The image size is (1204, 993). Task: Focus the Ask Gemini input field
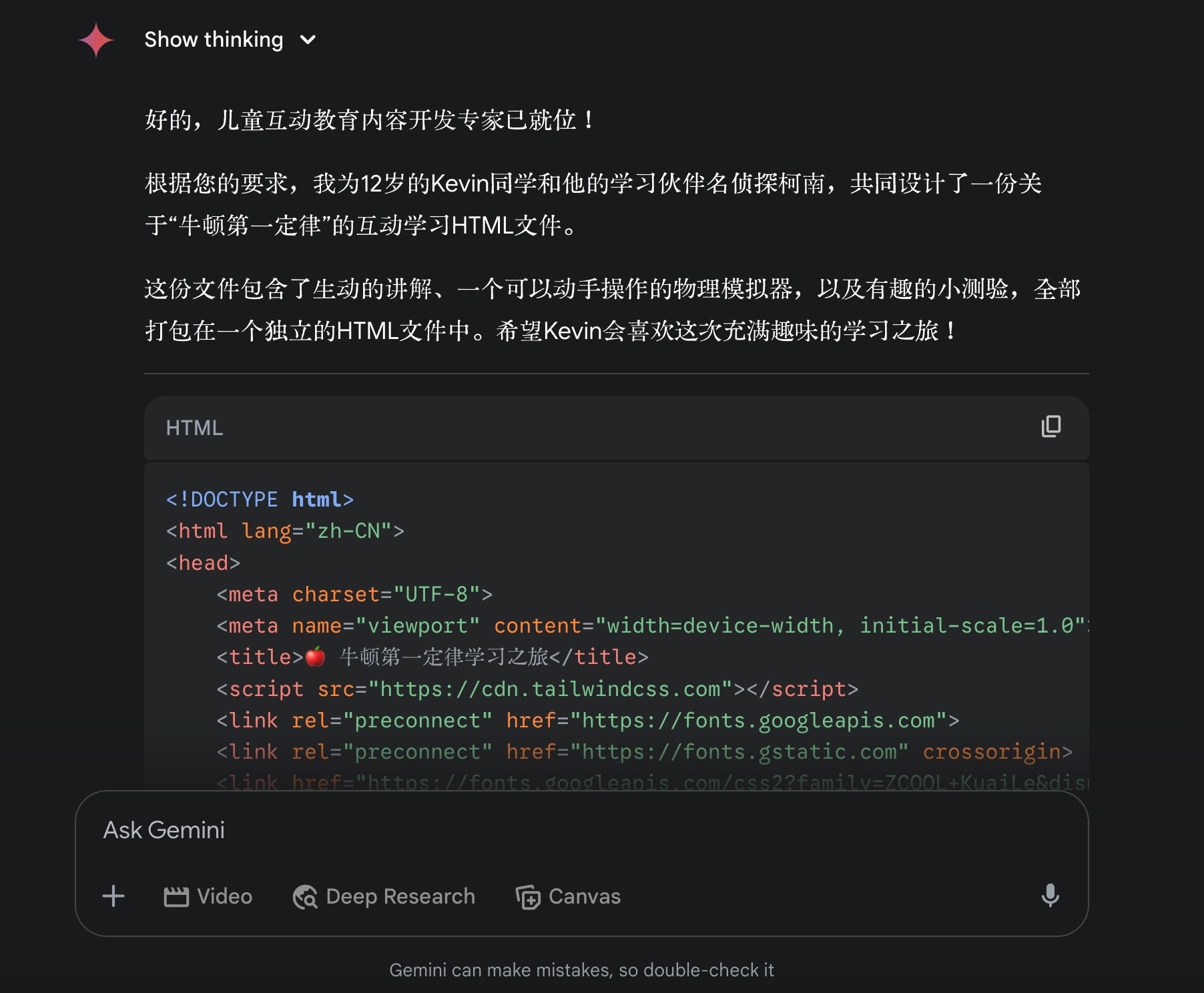click(581, 830)
